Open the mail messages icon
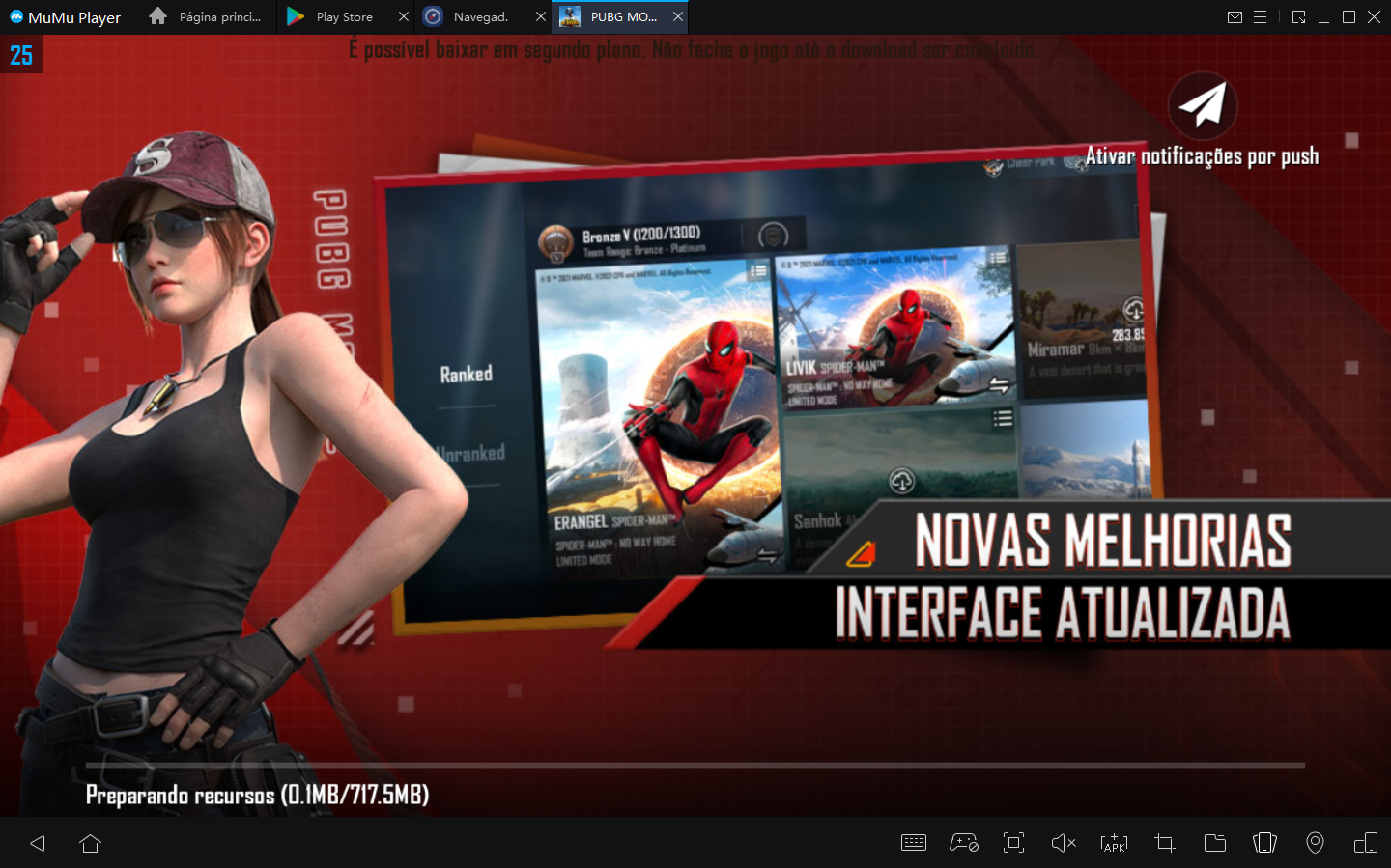 (x=1235, y=16)
